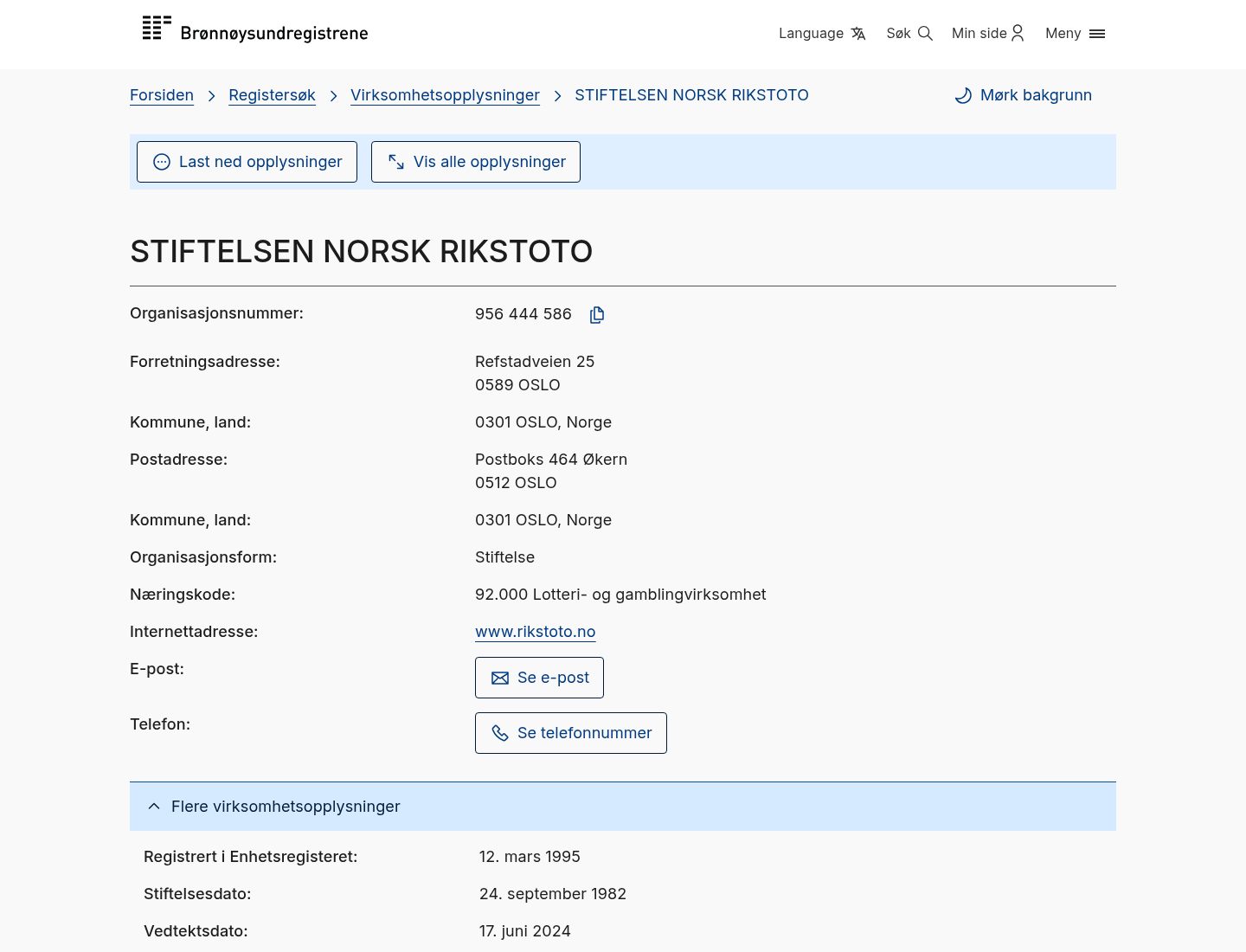This screenshot has height=952, width=1246.
Task: Click STIFTELSEN NORSK RIKSTOTO page heading
Action: click(362, 252)
